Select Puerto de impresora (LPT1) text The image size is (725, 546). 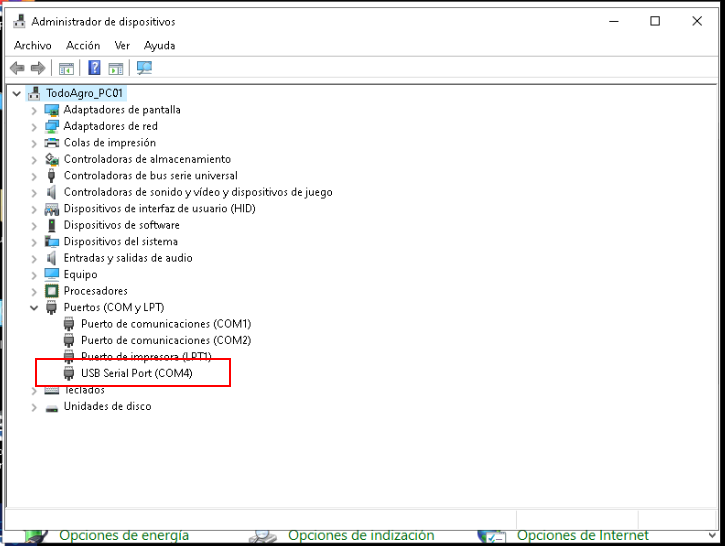[x=146, y=356]
